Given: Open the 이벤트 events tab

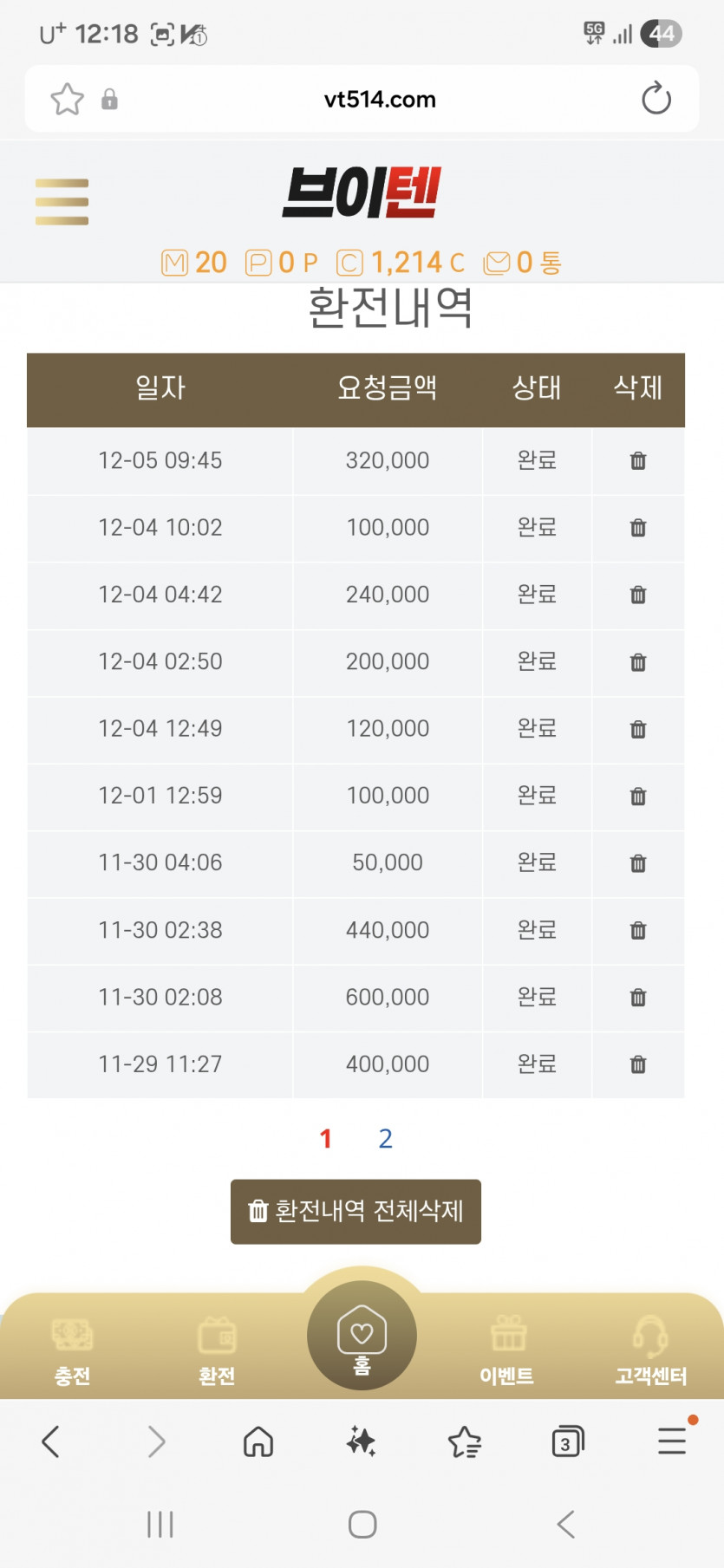Looking at the screenshot, I should tap(507, 1350).
